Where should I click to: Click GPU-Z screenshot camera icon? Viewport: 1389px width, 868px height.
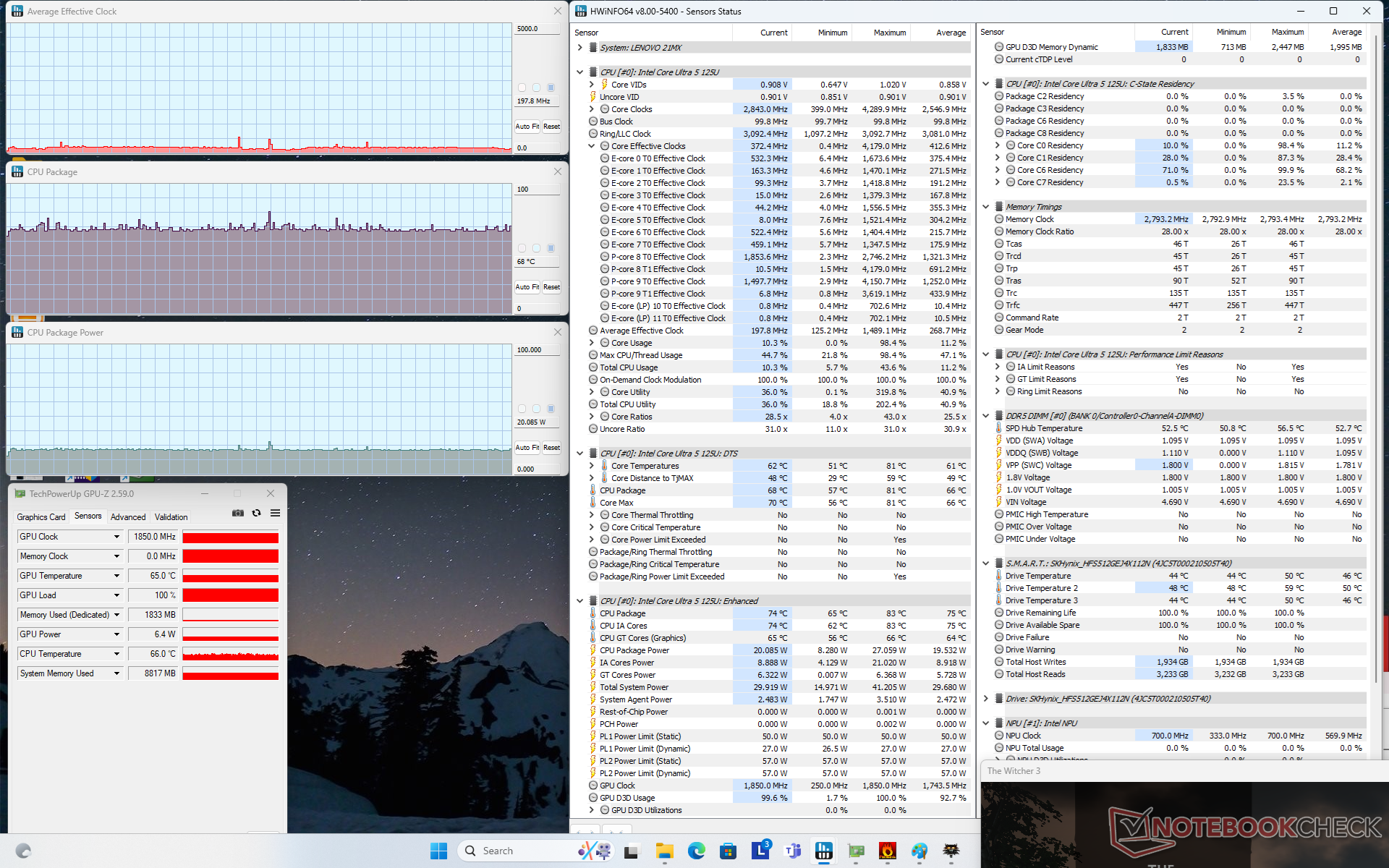[237, 513]
